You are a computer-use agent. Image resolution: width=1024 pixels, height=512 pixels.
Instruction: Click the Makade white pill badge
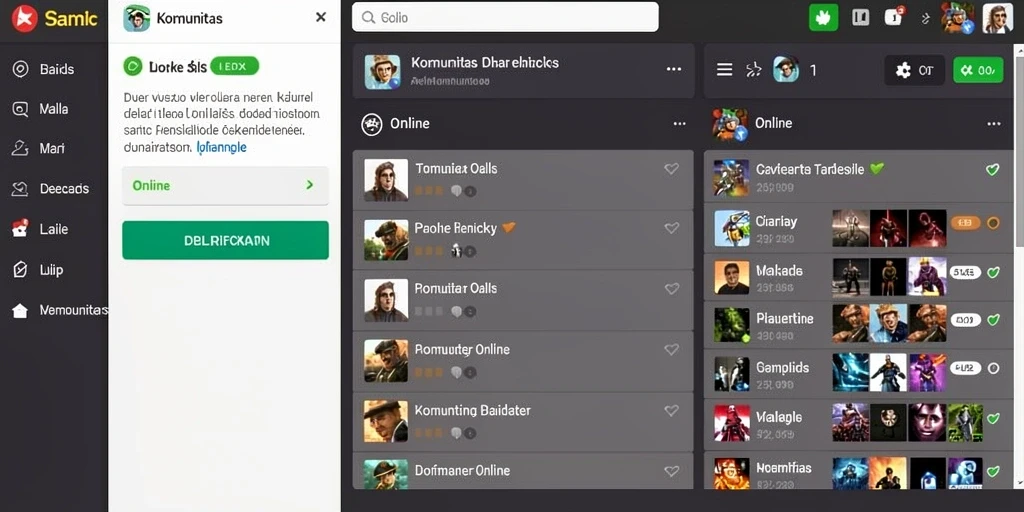click(966, 272)
